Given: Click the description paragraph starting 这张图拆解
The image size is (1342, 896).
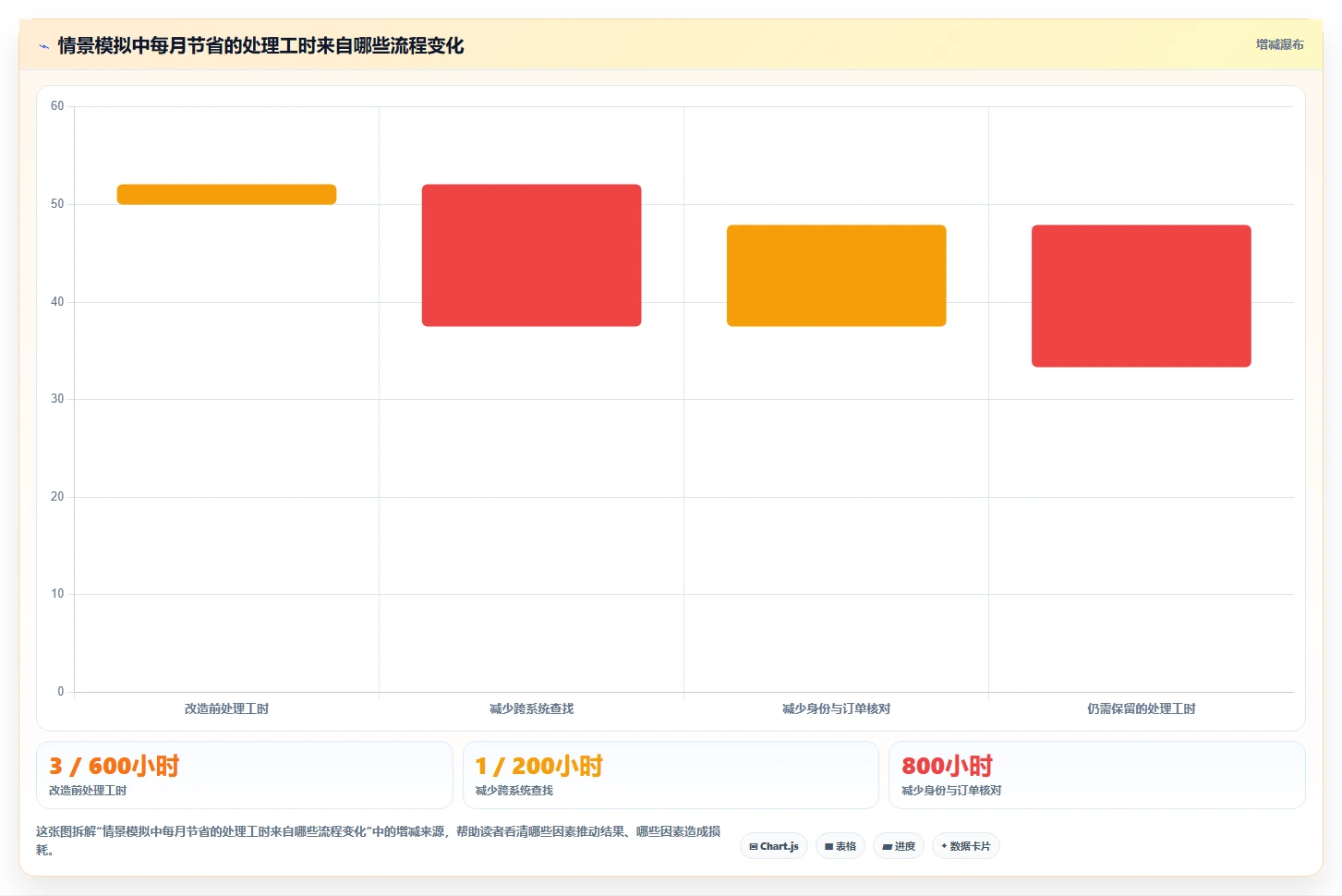Looking at the screenshot, I should click(379, 841).
